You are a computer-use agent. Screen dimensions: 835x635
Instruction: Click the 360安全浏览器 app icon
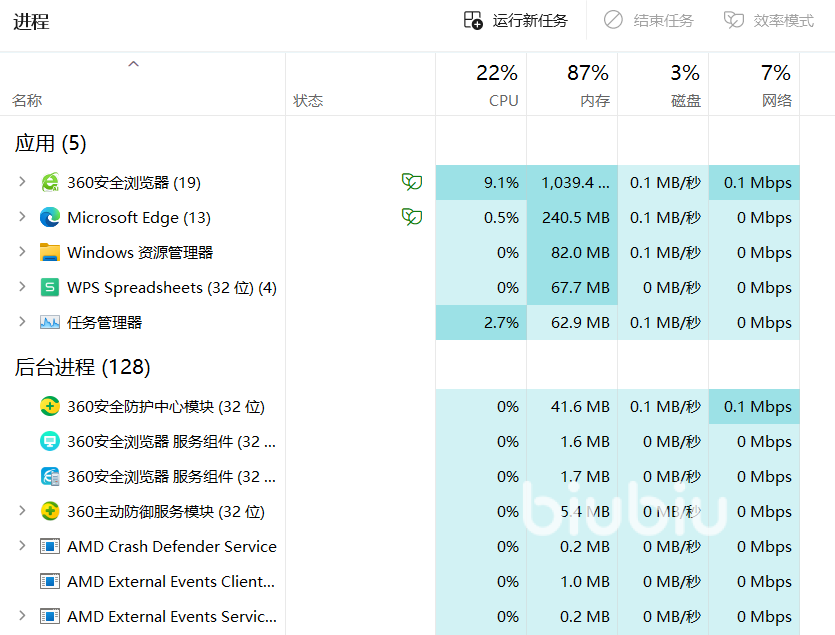pyautogui.click(x=50, y=182)
